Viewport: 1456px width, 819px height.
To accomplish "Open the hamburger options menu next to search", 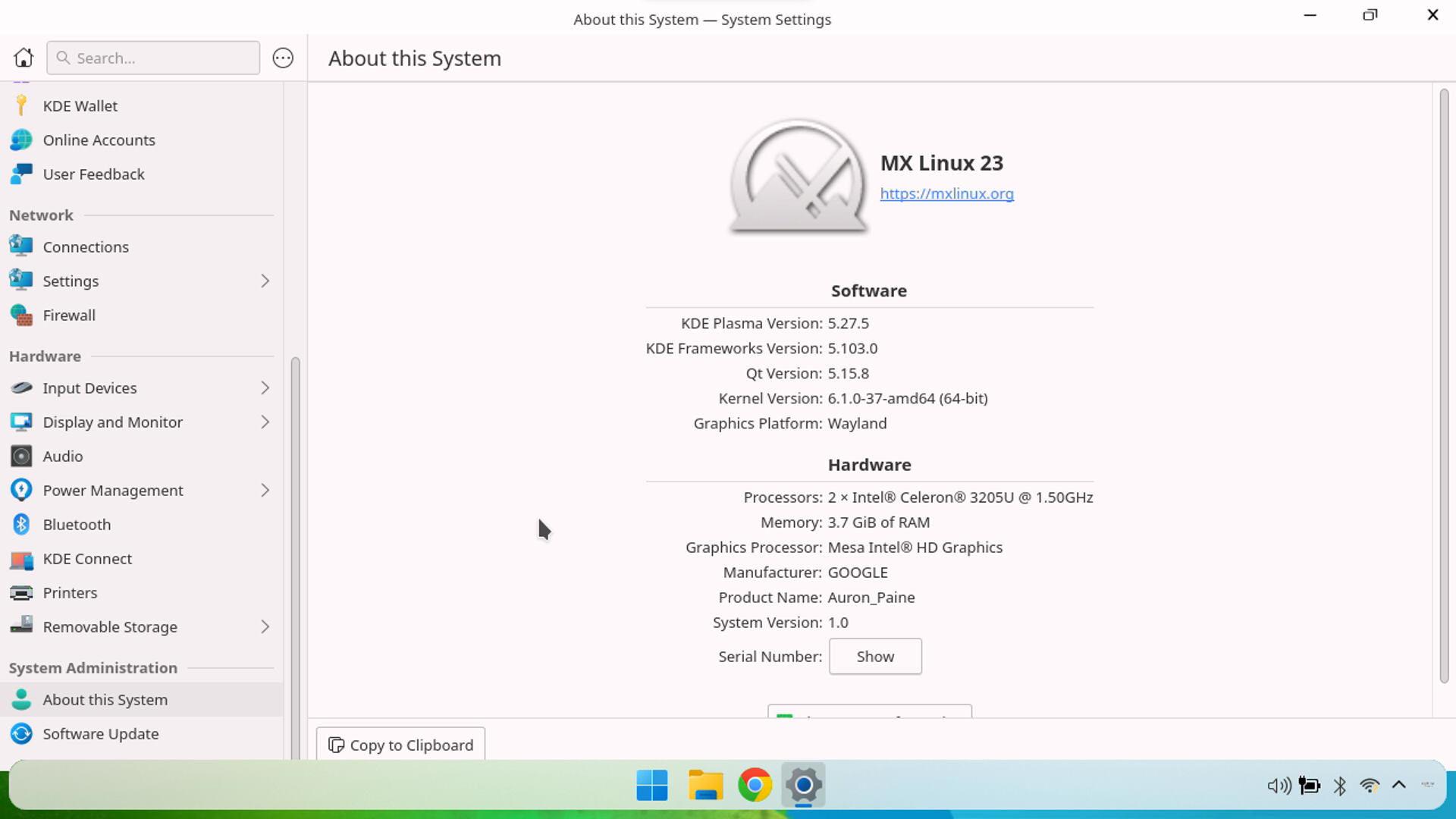I will point(283,58).
